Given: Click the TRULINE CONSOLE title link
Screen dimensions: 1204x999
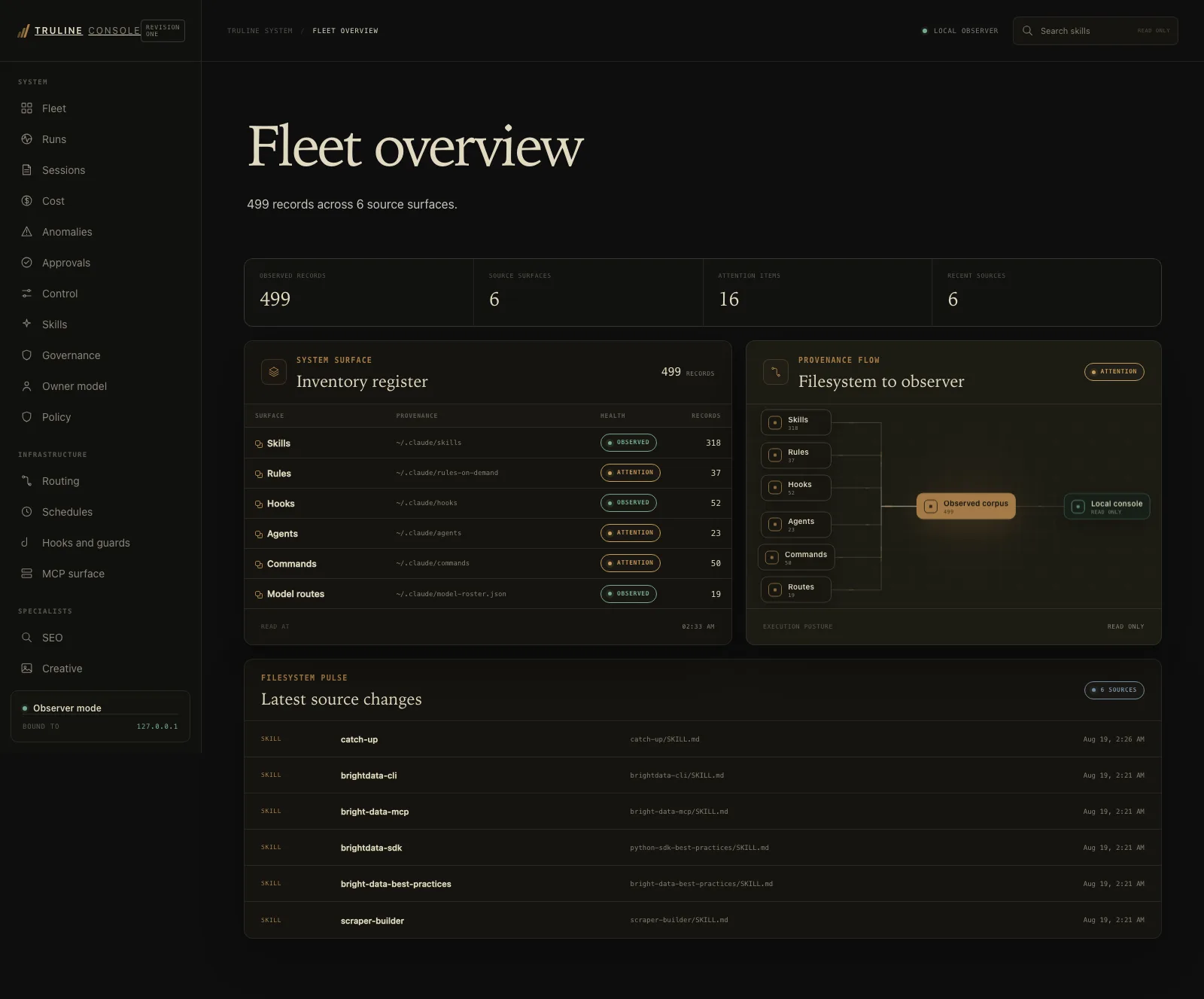Looking at the screenshot, I should pos(87,31).
